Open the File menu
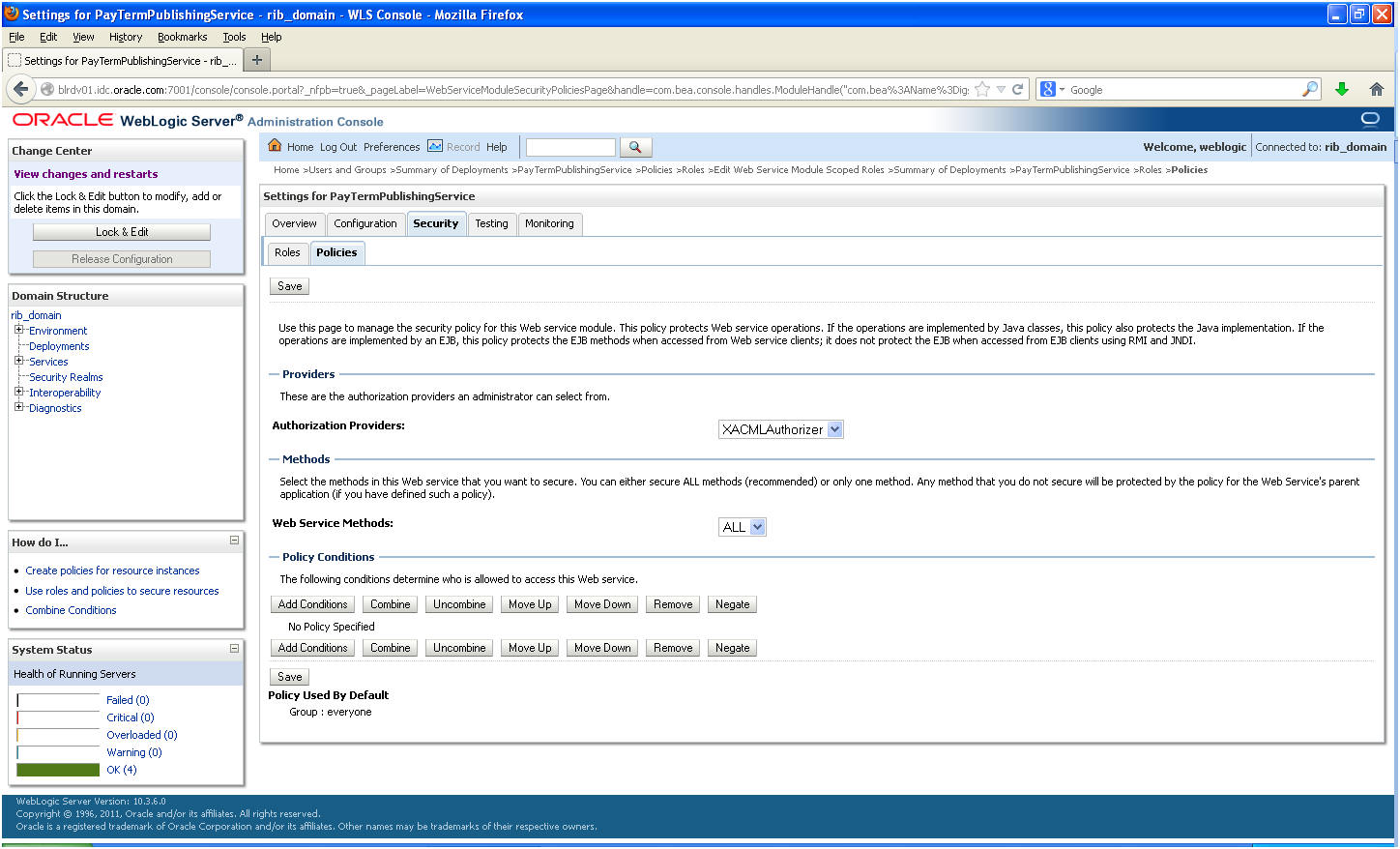Viewport: 1400px width, 849px height. point(16,37)
